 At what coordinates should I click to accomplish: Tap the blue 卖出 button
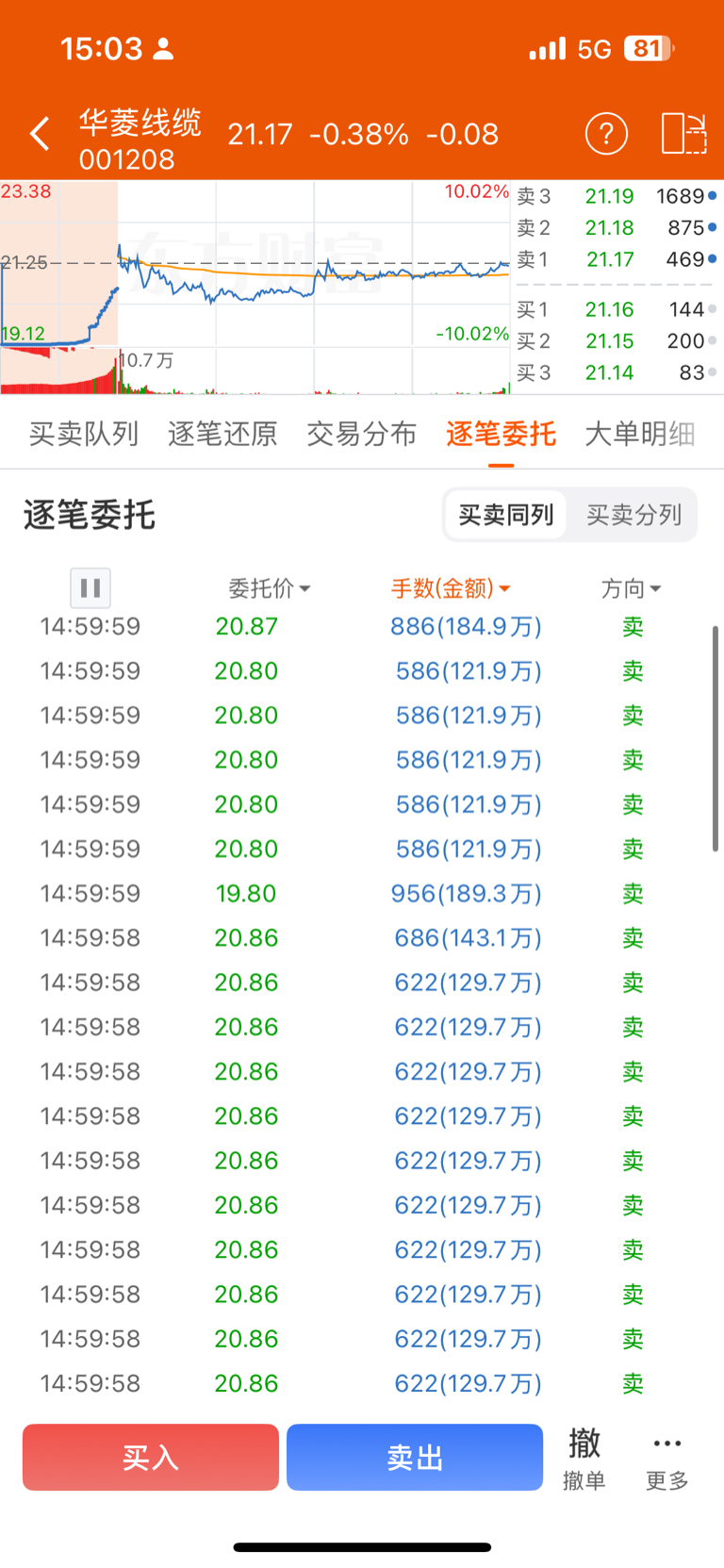point(415,1458)
